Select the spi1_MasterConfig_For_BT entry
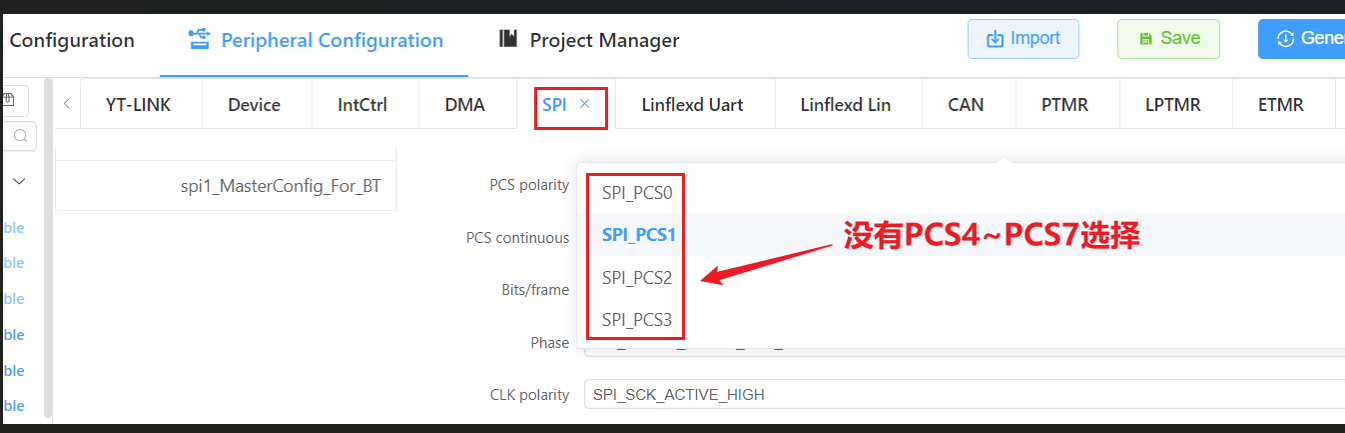The image size is (1345, 433). [274, 186]
